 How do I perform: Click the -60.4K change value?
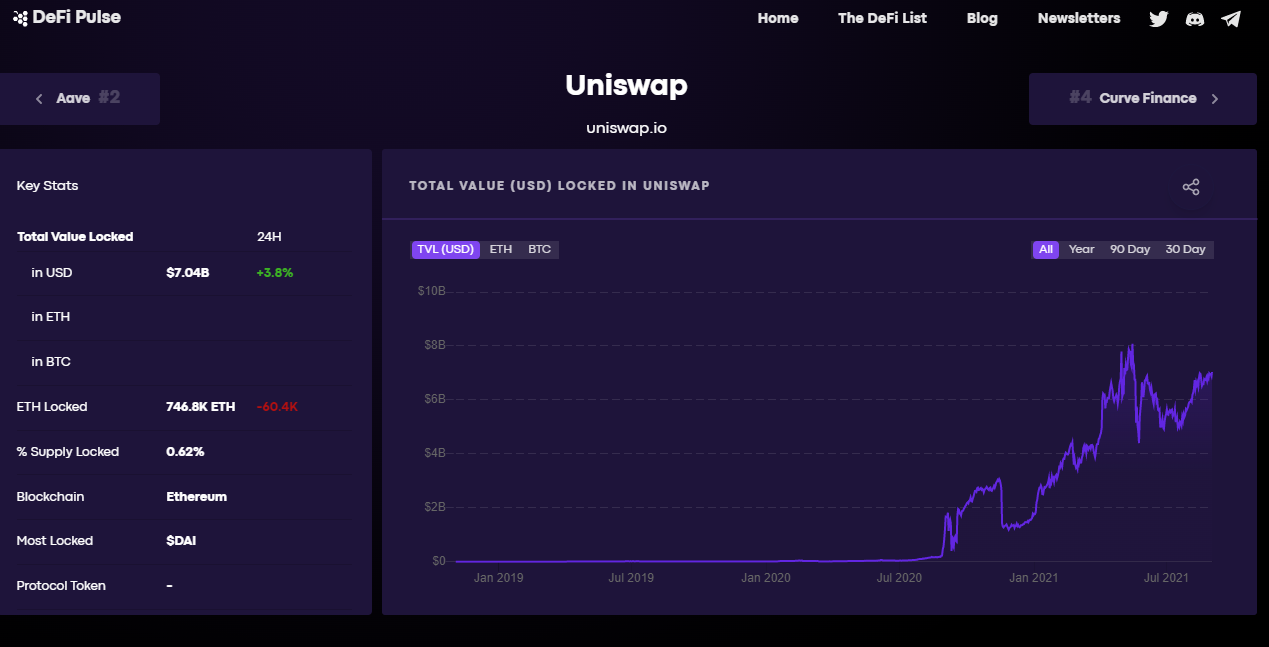coord(278,407)
